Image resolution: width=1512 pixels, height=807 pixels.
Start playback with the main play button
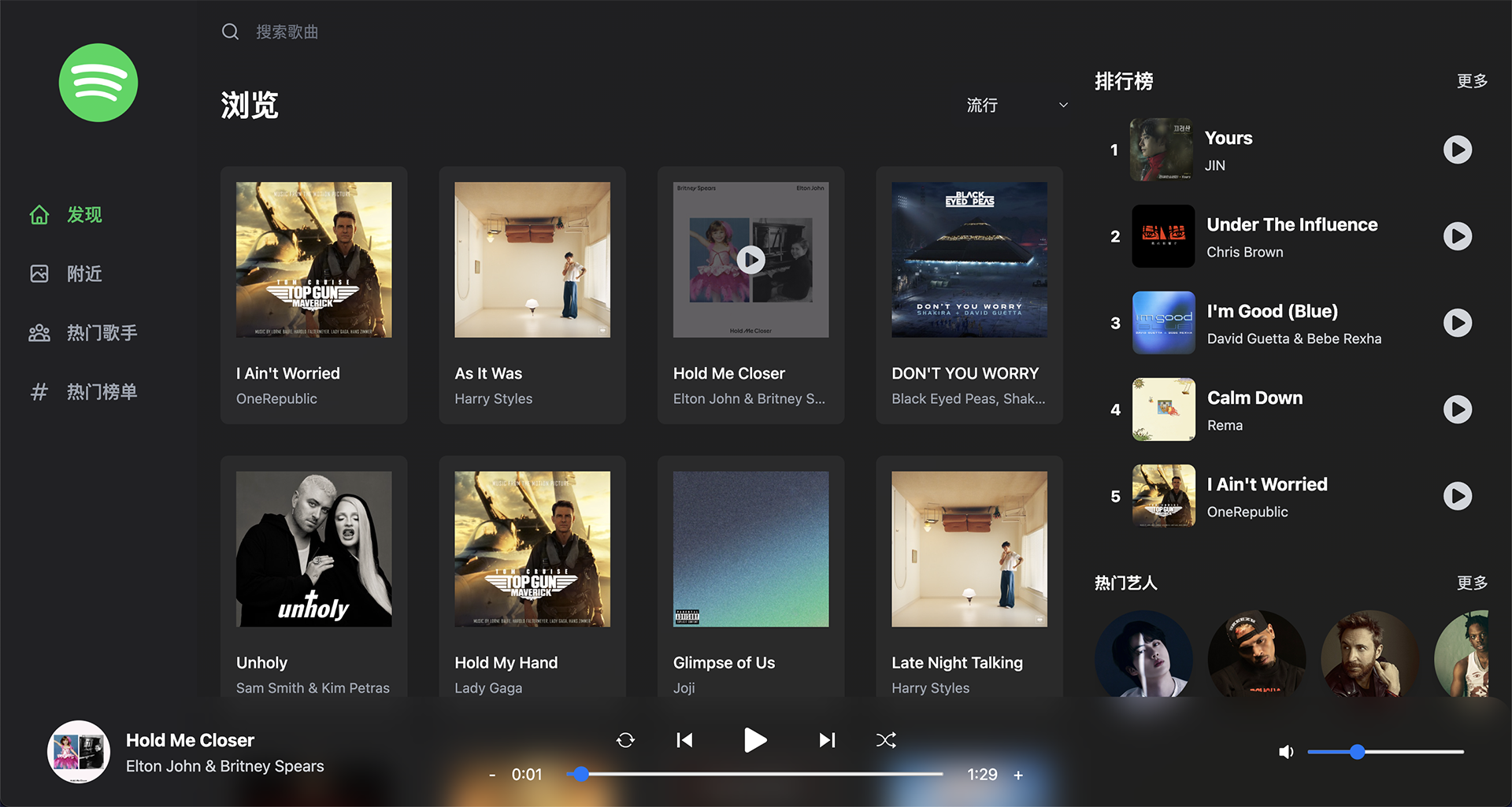[x=755, y=740]
